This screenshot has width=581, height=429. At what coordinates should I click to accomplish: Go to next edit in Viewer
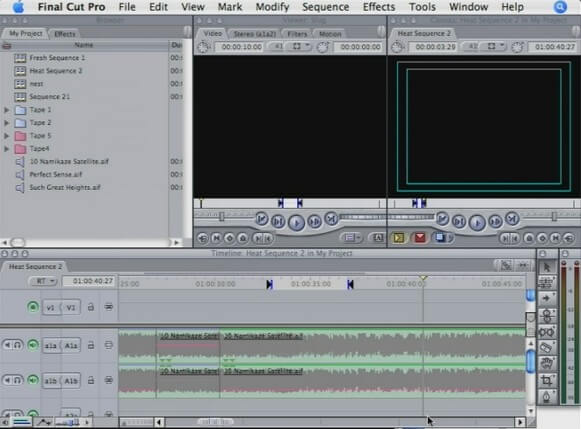tap(331, 219)
